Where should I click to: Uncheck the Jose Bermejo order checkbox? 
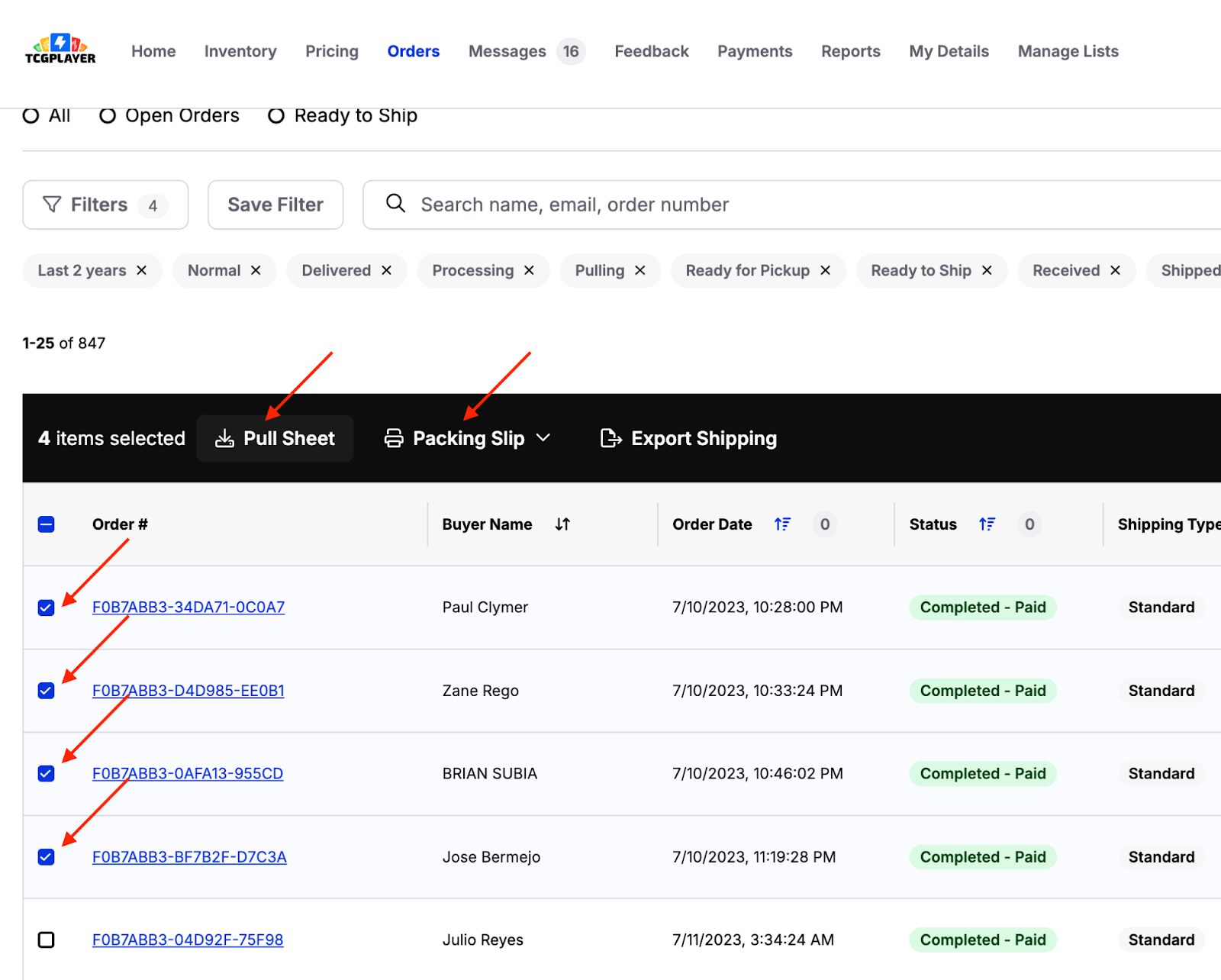point(46,857)
